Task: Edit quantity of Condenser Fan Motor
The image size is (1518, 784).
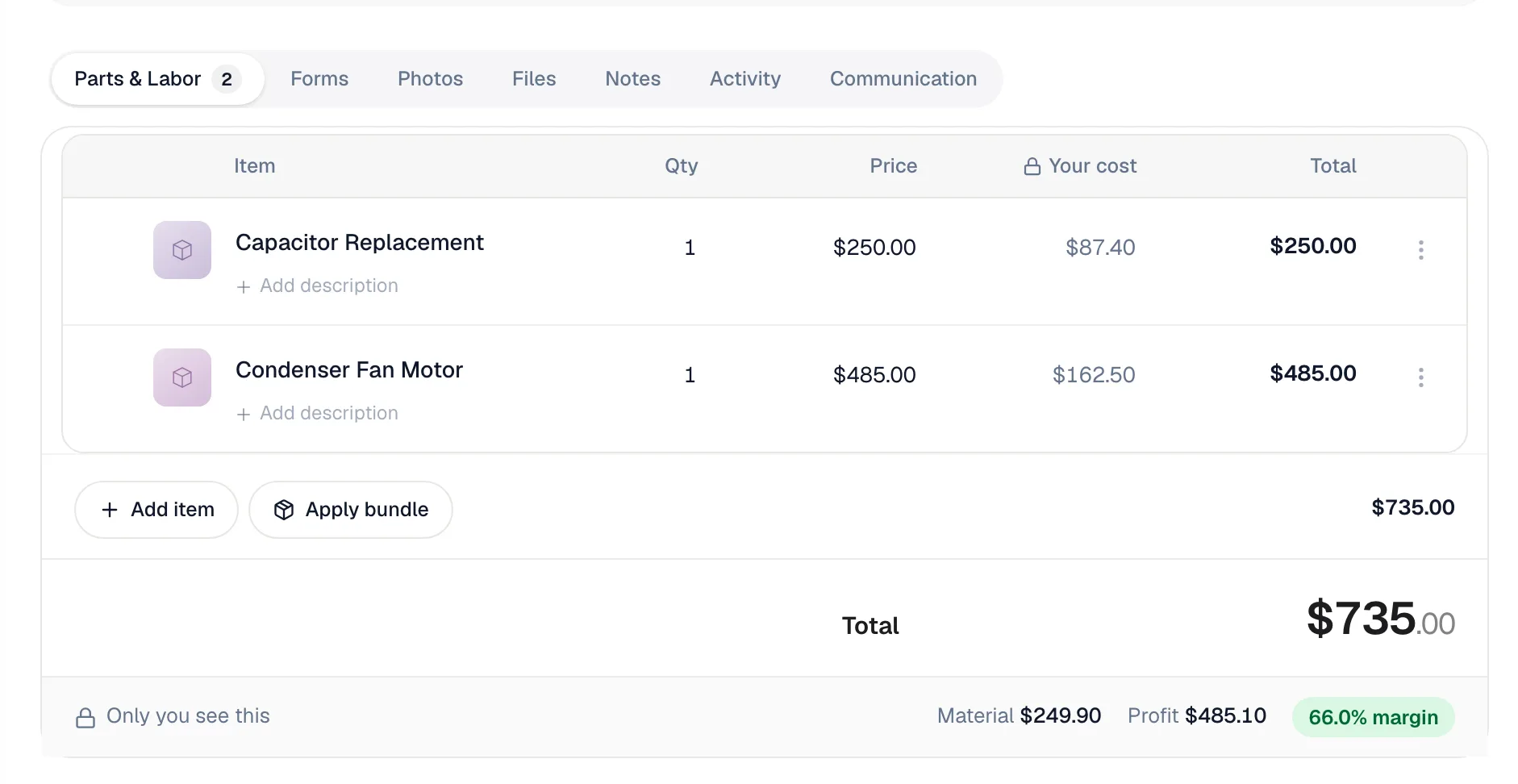Action: (x=690, y=375)
